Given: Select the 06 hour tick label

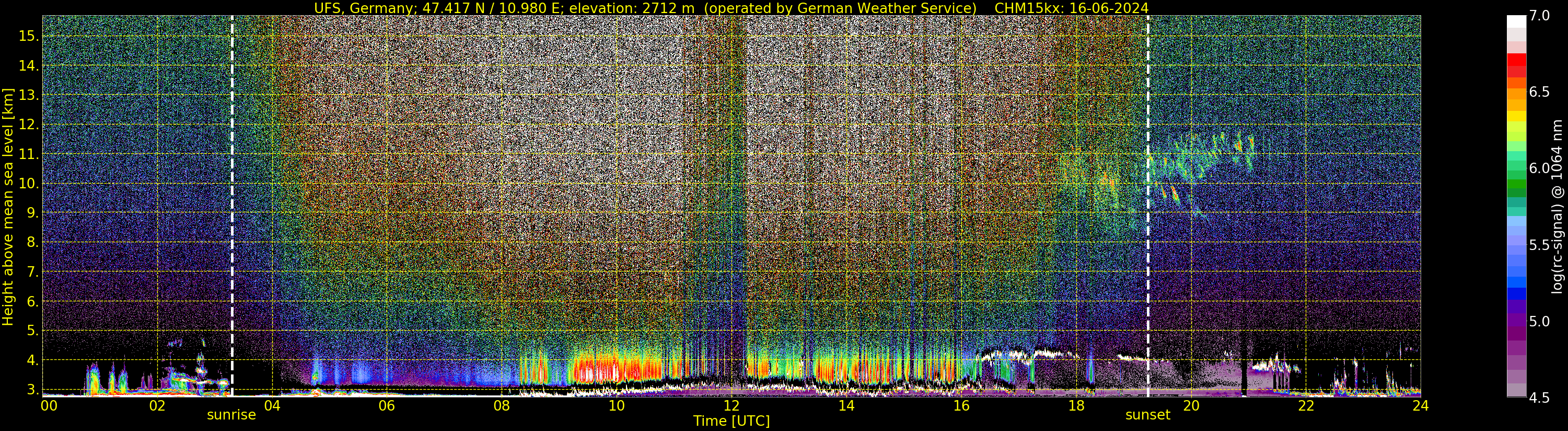Looking at the screenshot, I should [387, 406].
